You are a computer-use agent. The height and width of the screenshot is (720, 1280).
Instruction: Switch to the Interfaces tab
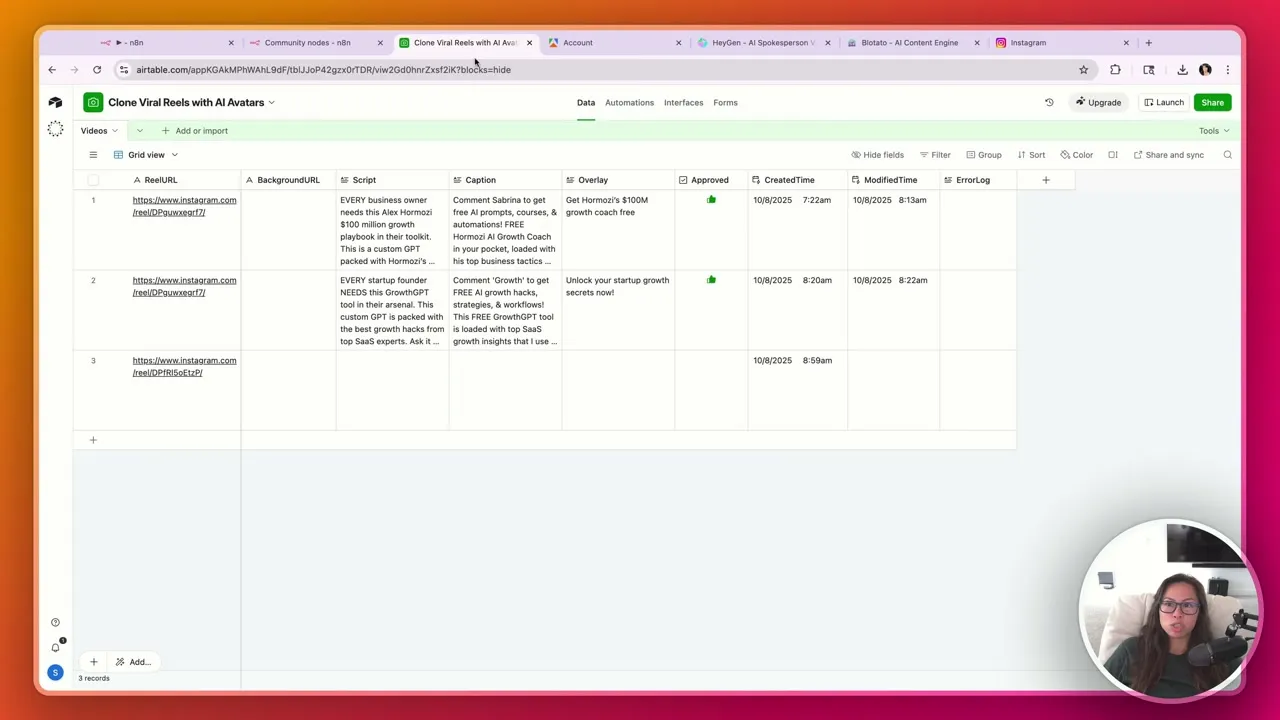683,102
